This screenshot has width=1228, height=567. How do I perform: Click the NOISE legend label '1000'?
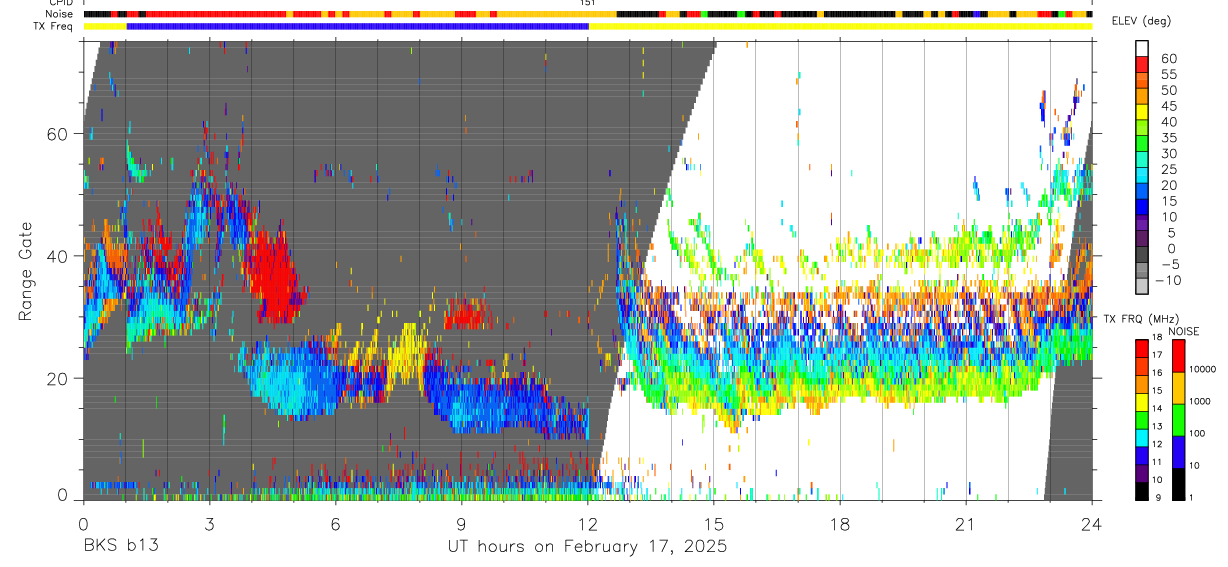[x=1201, y=401]
